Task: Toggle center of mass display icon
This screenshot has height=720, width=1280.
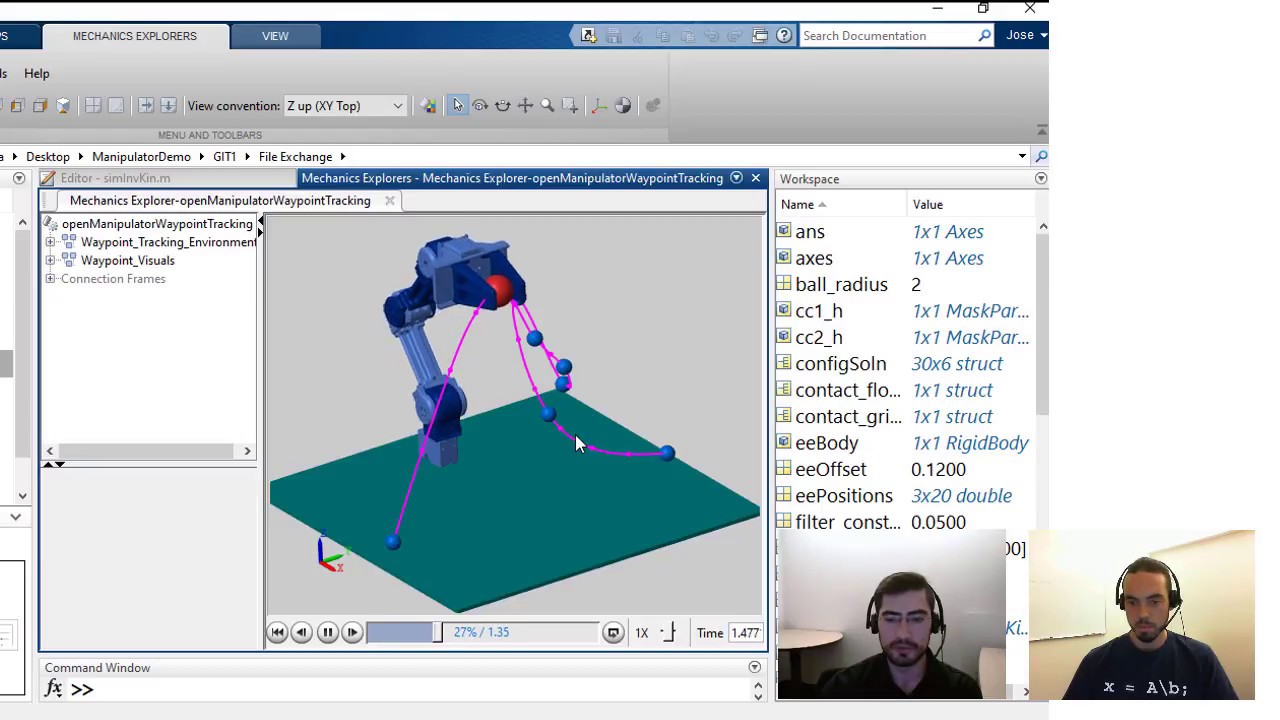Action: 622,105
